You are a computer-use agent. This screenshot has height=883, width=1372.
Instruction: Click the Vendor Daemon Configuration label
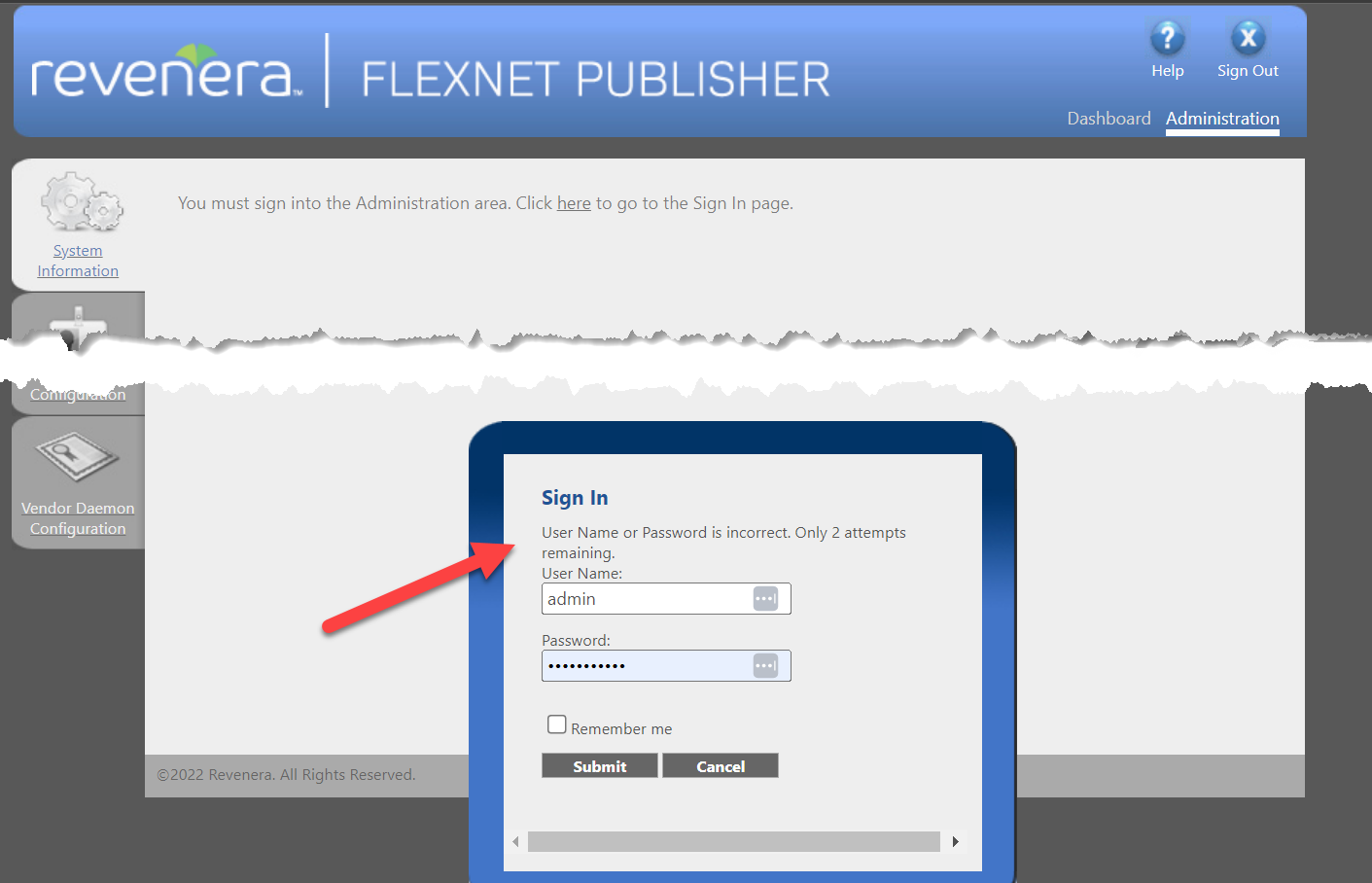pos(78,518)
